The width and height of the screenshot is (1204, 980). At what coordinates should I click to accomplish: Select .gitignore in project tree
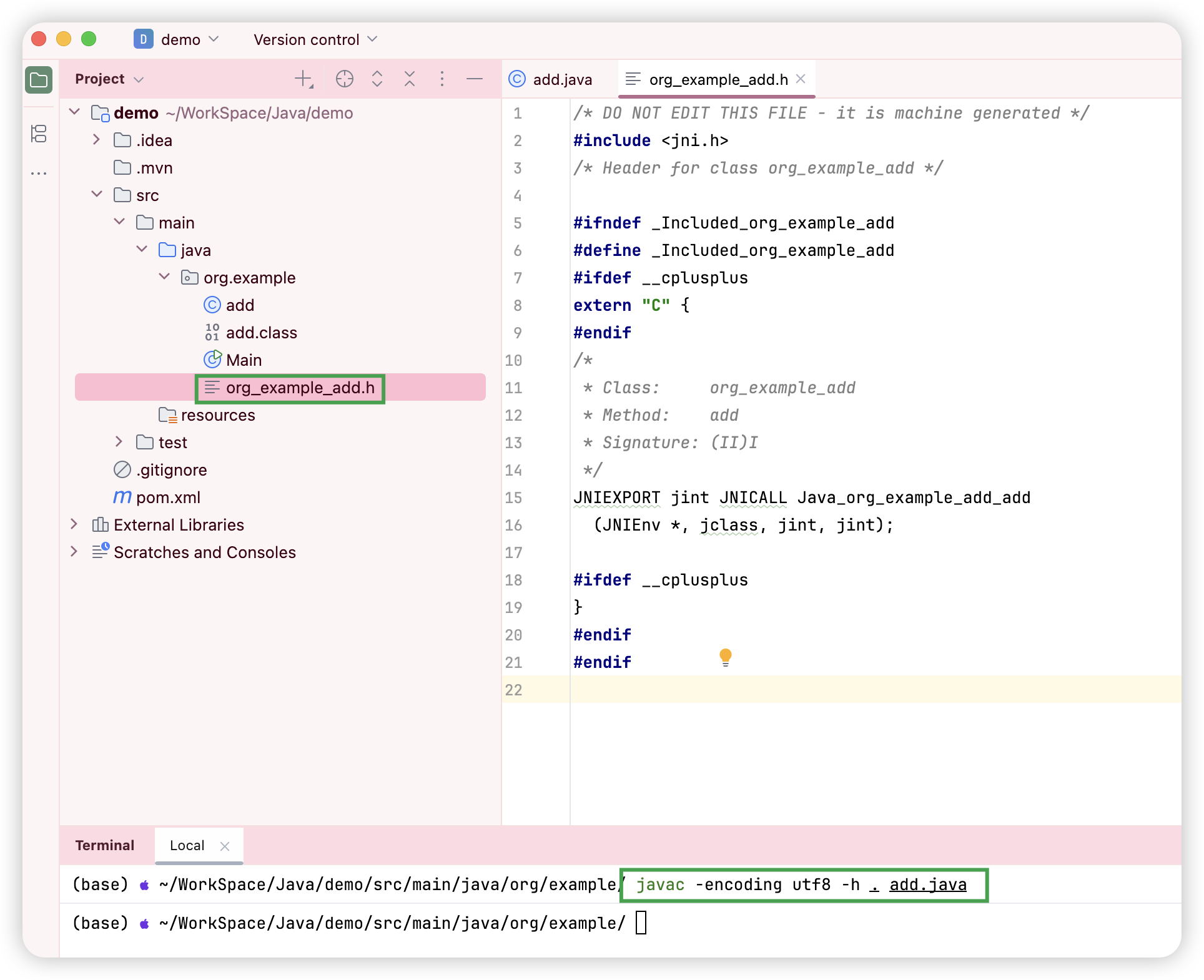click(172, 470)
